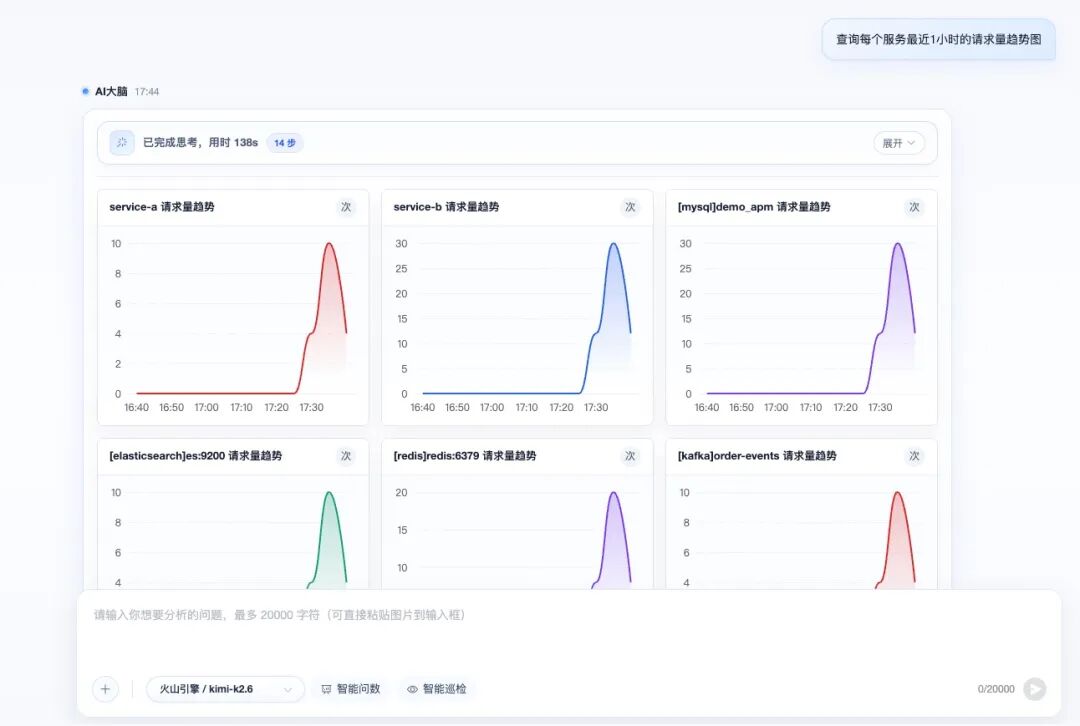Screen dimensions: 1080x726
Task: Expand the thinking steps with 展开
Action: pos(899,143)
